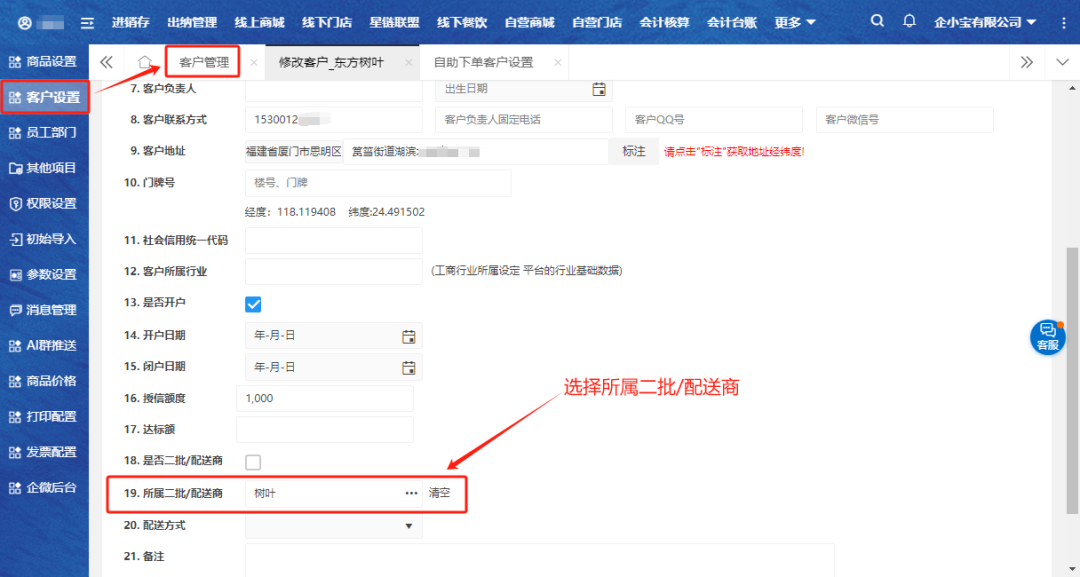Open the 更多 dropdown menu
The image size is (1080, 577).
795,22
